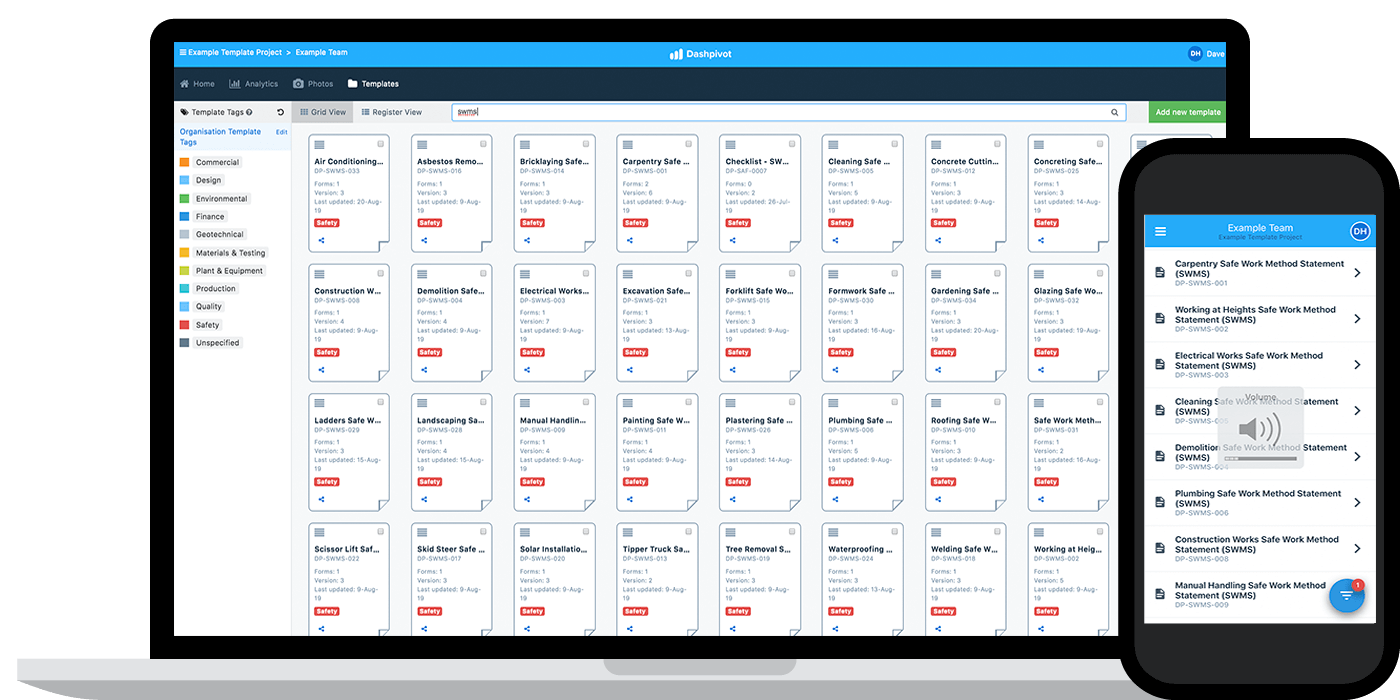Select the Templates tab
The height and width of the screenshot is (700, 1400).
pos(373,84)
